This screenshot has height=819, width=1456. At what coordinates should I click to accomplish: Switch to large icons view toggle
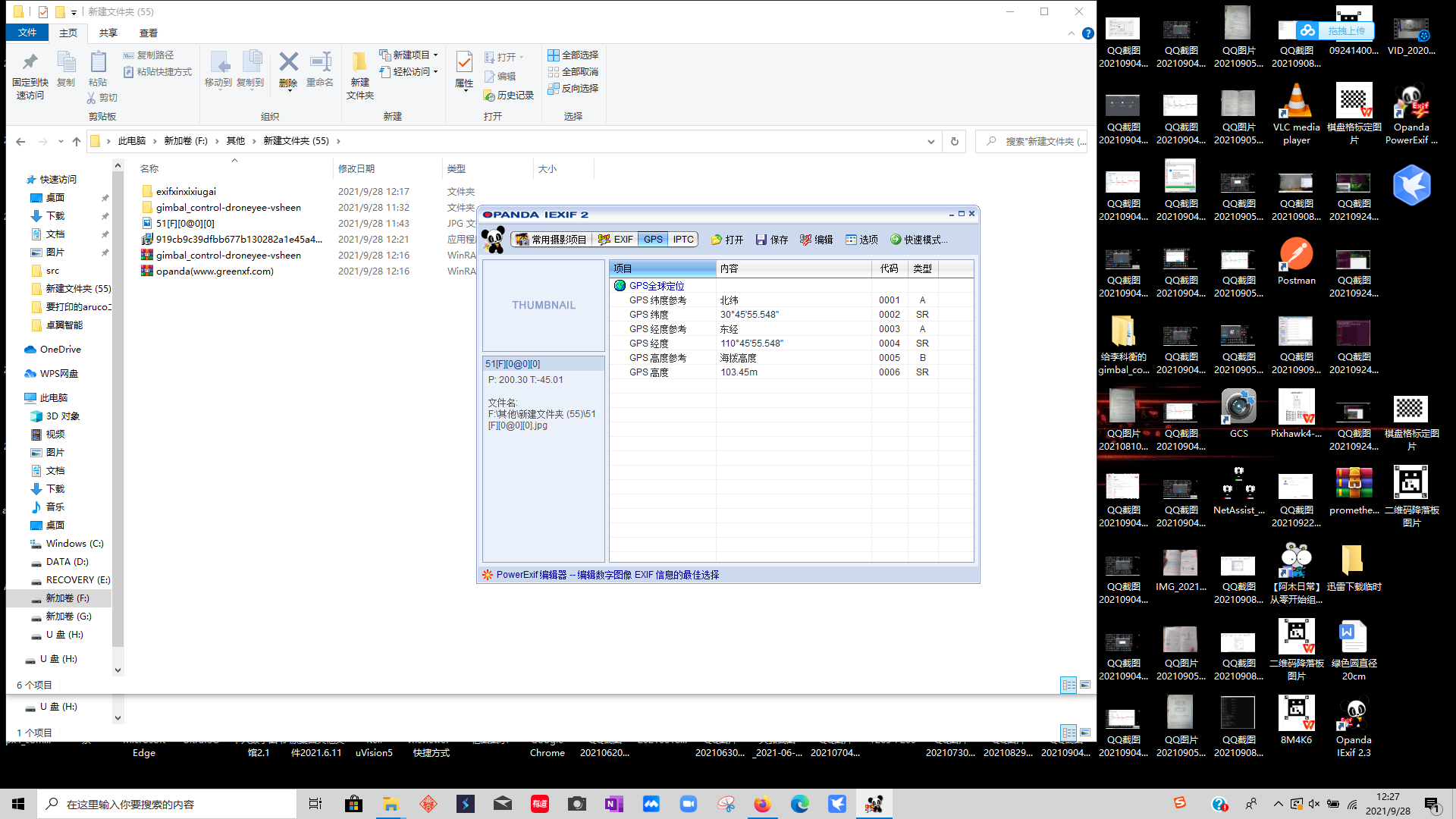click(1085, 685)
